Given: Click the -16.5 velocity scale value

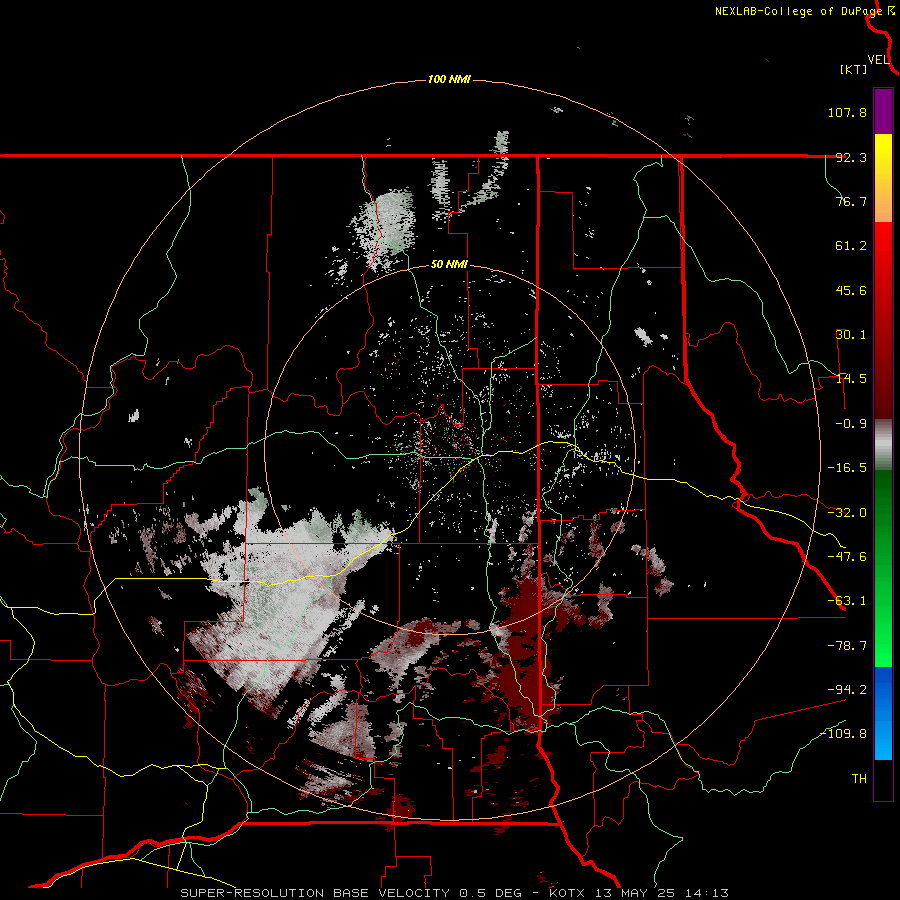Looking at the screenshot, I should [x=847, y=468].
